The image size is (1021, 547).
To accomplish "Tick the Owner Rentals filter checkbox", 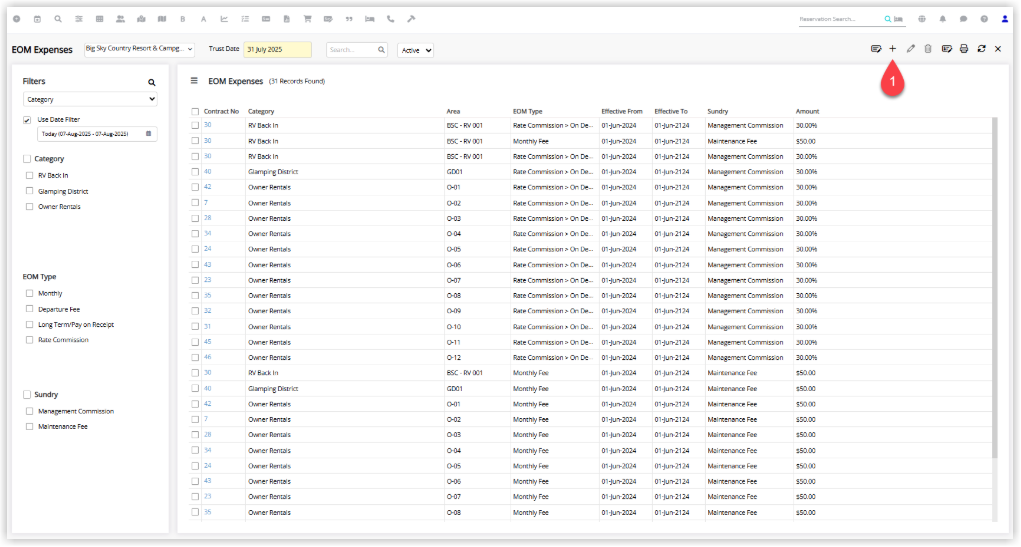I will click(x=29, y=206).
